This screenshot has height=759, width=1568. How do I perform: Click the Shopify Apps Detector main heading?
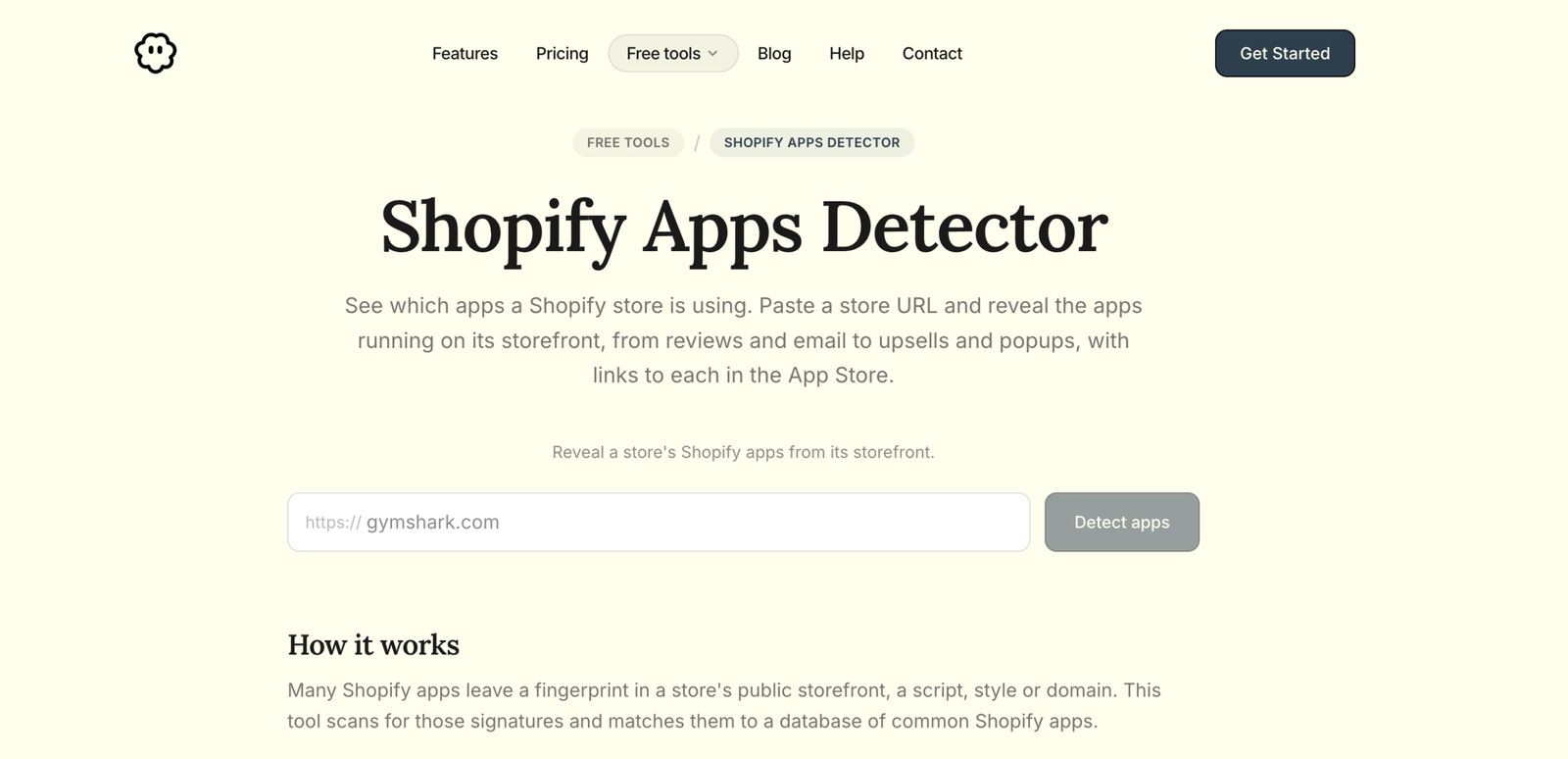(744, 228)
